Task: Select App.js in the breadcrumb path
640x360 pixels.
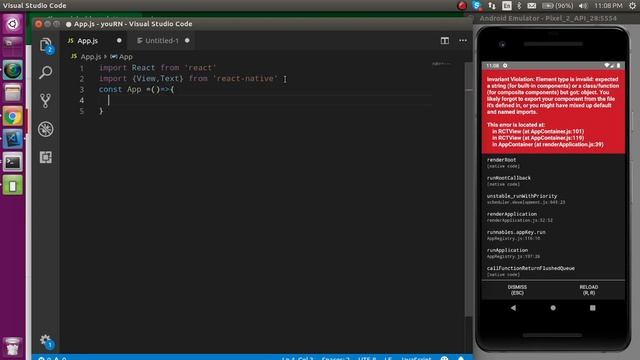Action: click(90, 57)
